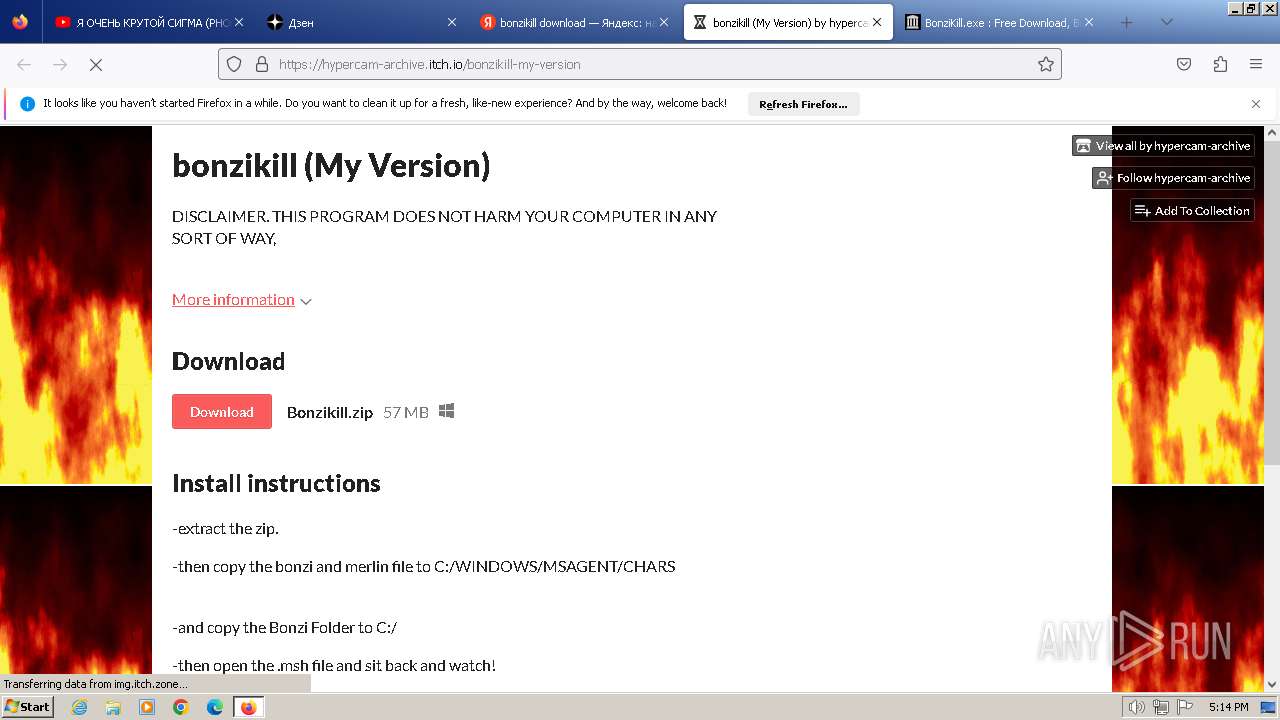Launch Internet Explorer from taskbar
This screenshot has width=1280, height=720.
coord(80,707)
